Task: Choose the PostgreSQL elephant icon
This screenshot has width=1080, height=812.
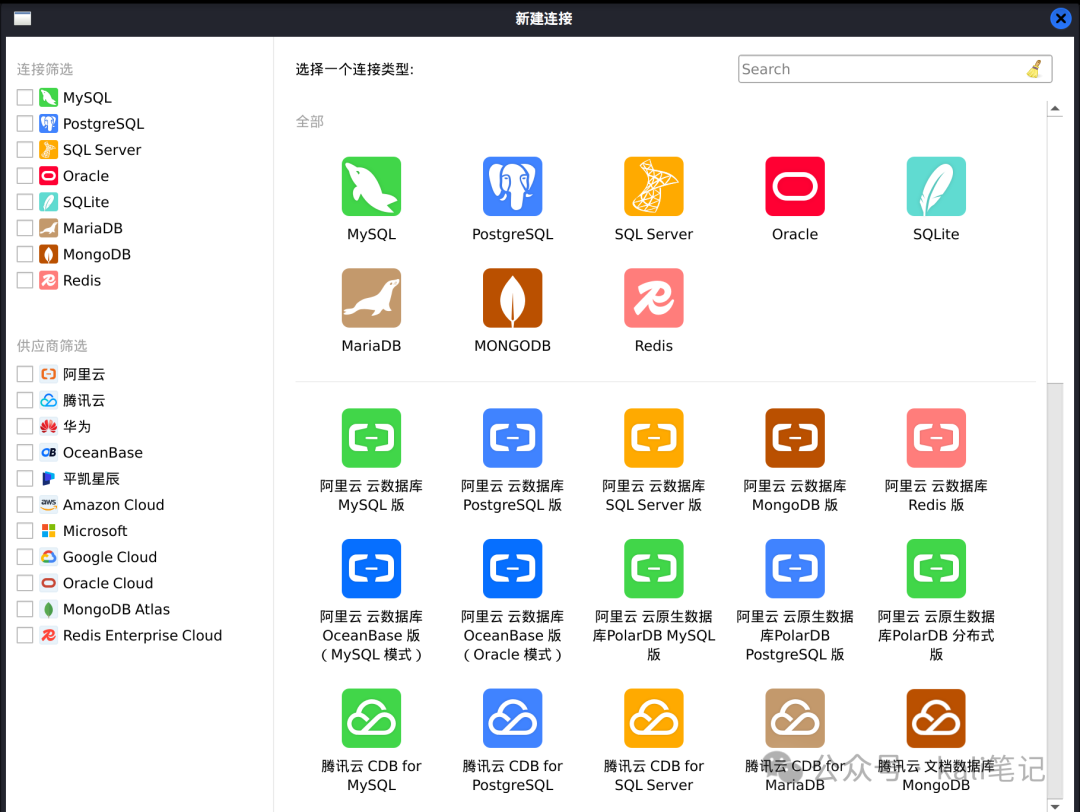Action: [x=512, y=187]
